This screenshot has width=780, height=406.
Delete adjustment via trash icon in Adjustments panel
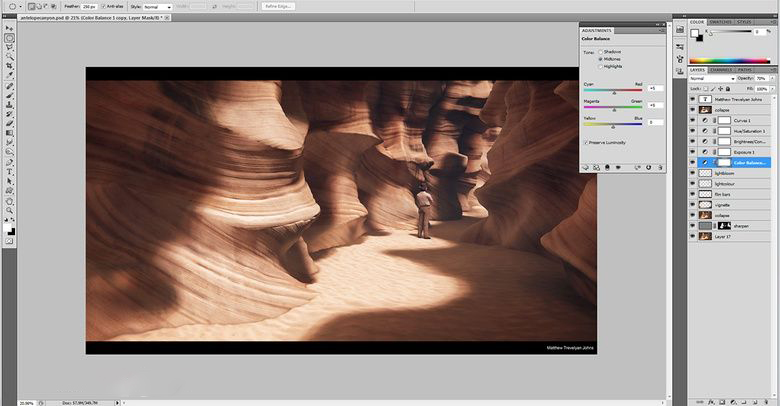(660, 168)
